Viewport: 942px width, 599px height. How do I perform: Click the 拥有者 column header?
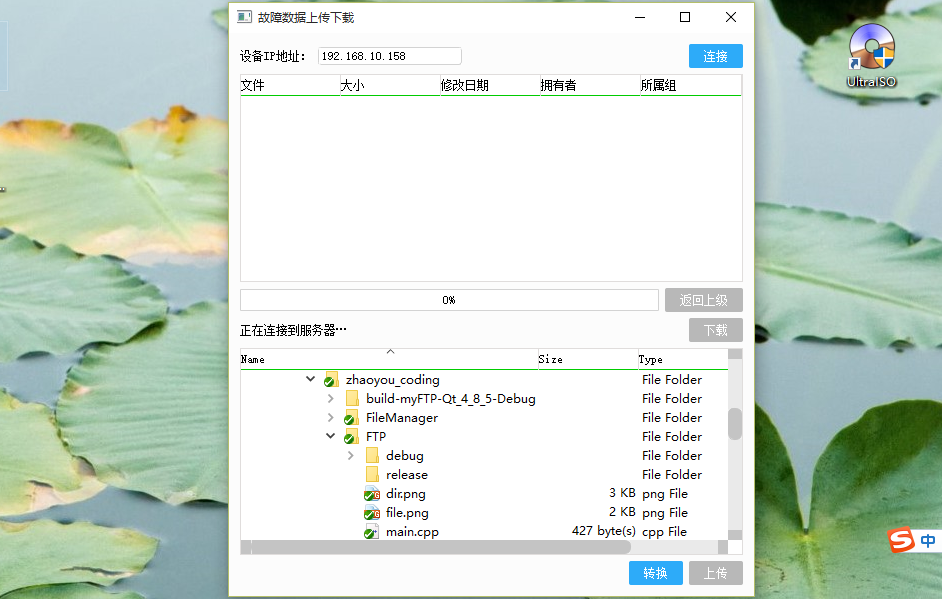tap(589, 85)
